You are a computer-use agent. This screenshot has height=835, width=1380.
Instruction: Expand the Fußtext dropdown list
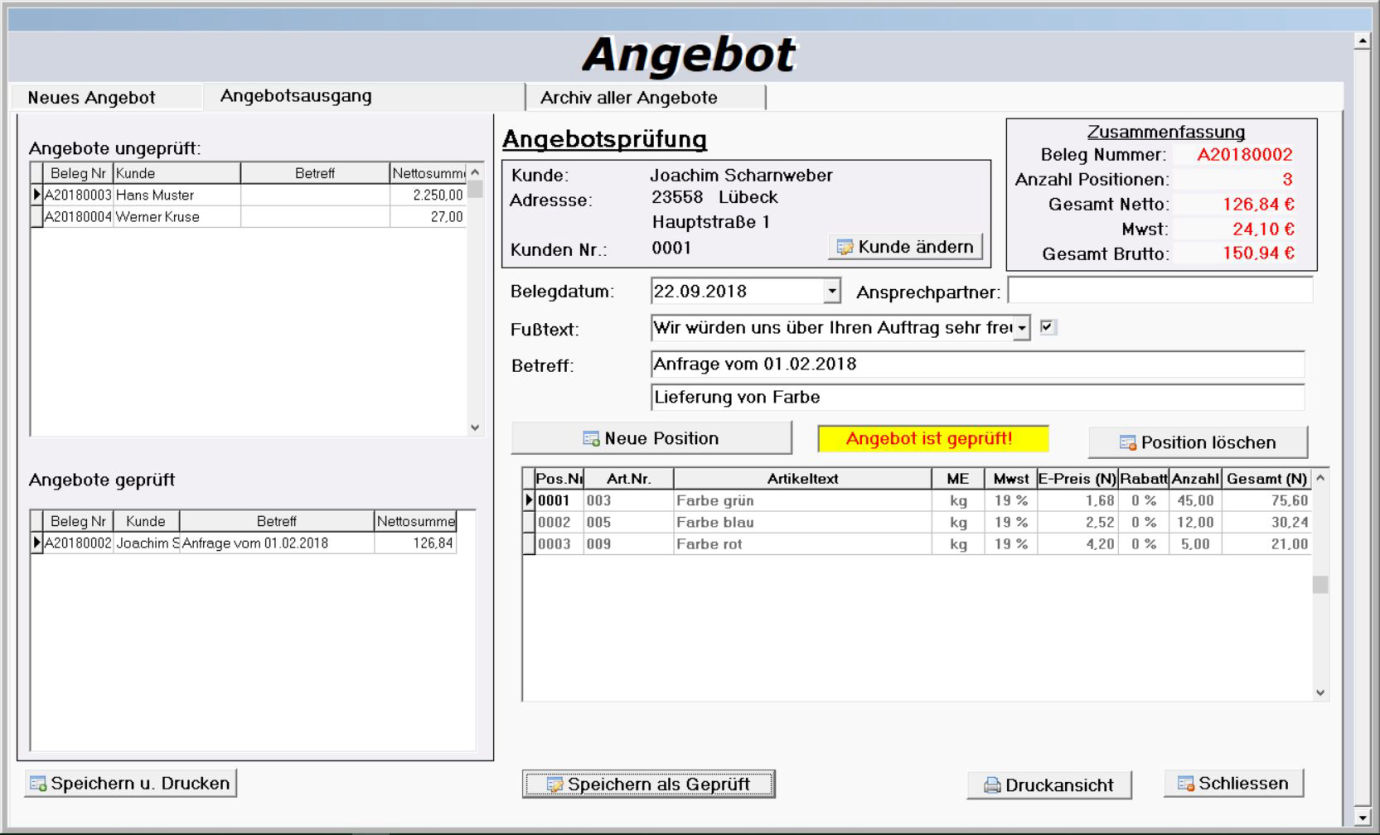tap(1021, 328)
